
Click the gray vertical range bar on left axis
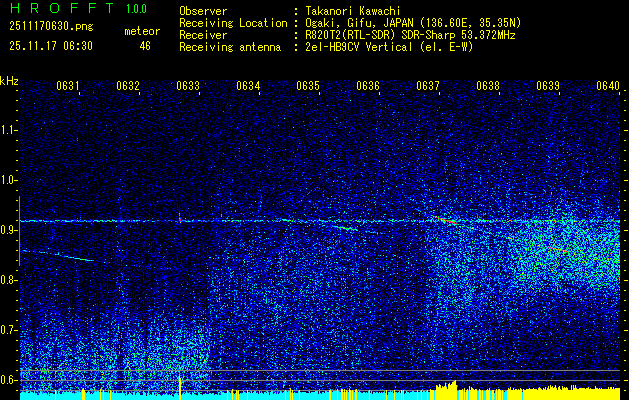coord(19,231)
